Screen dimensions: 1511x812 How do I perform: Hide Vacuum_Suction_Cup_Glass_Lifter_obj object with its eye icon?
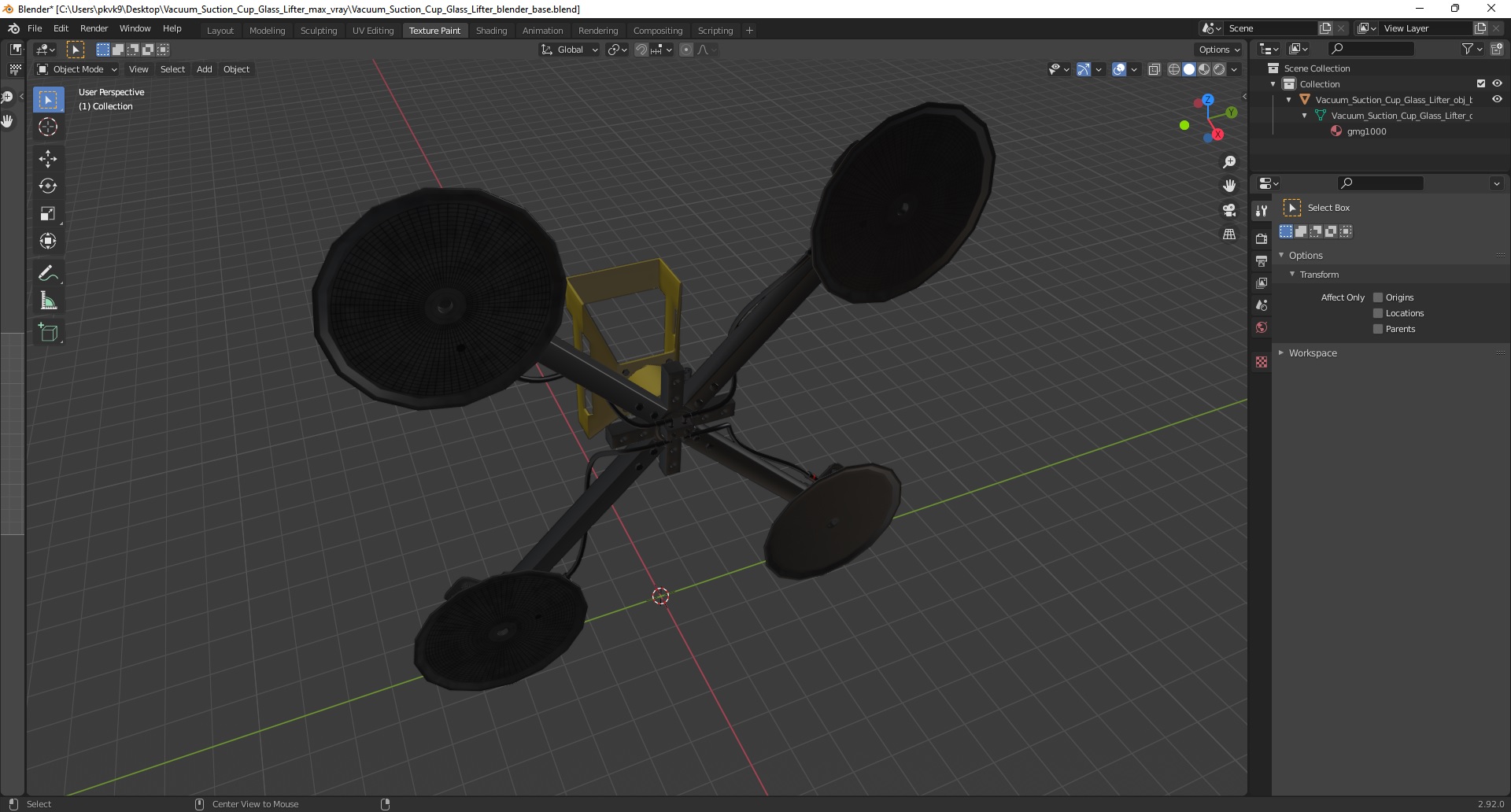pos(1497,99)
